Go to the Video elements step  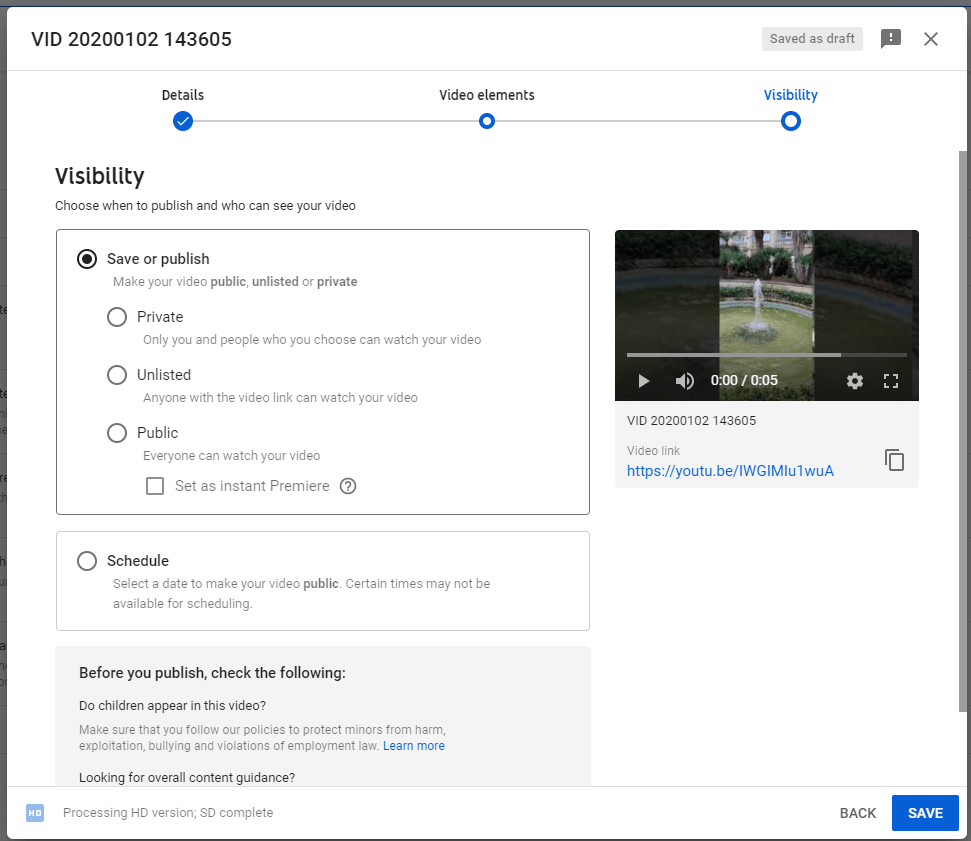(487, 95)
